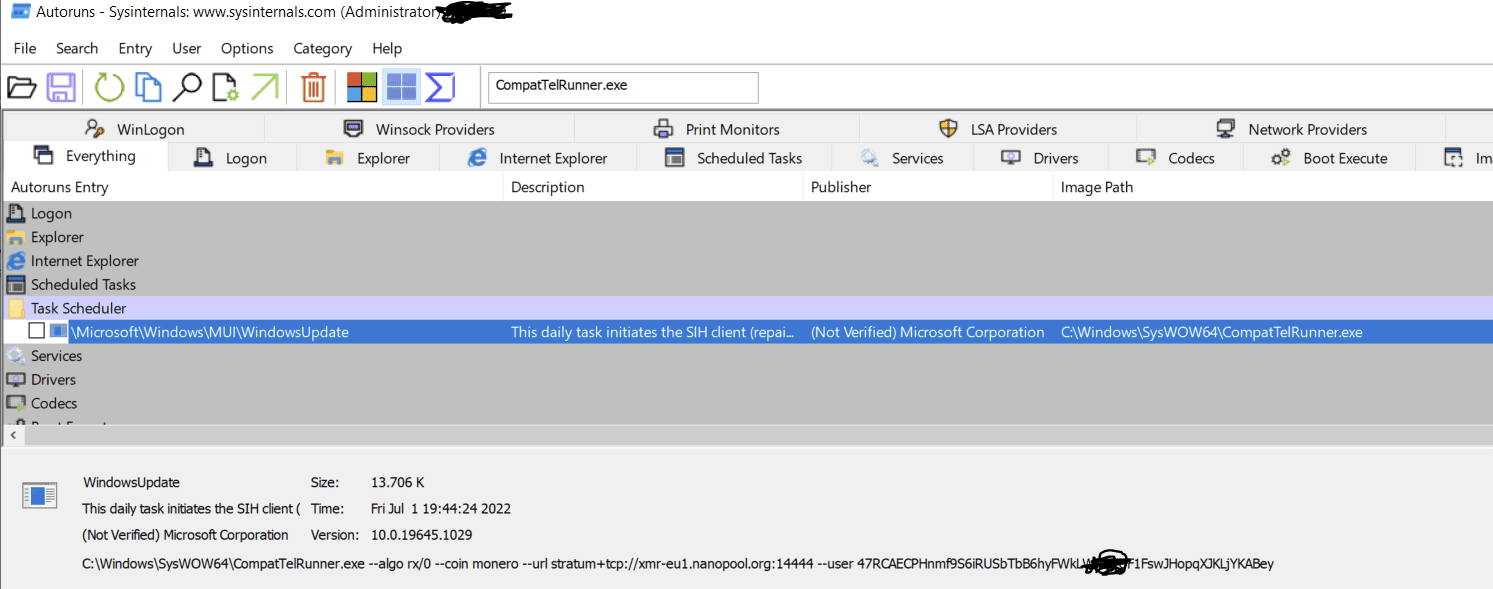Sort by Image Path column header
The width and height of the screenshot is (1493, 589).
tap(1273, 187)
